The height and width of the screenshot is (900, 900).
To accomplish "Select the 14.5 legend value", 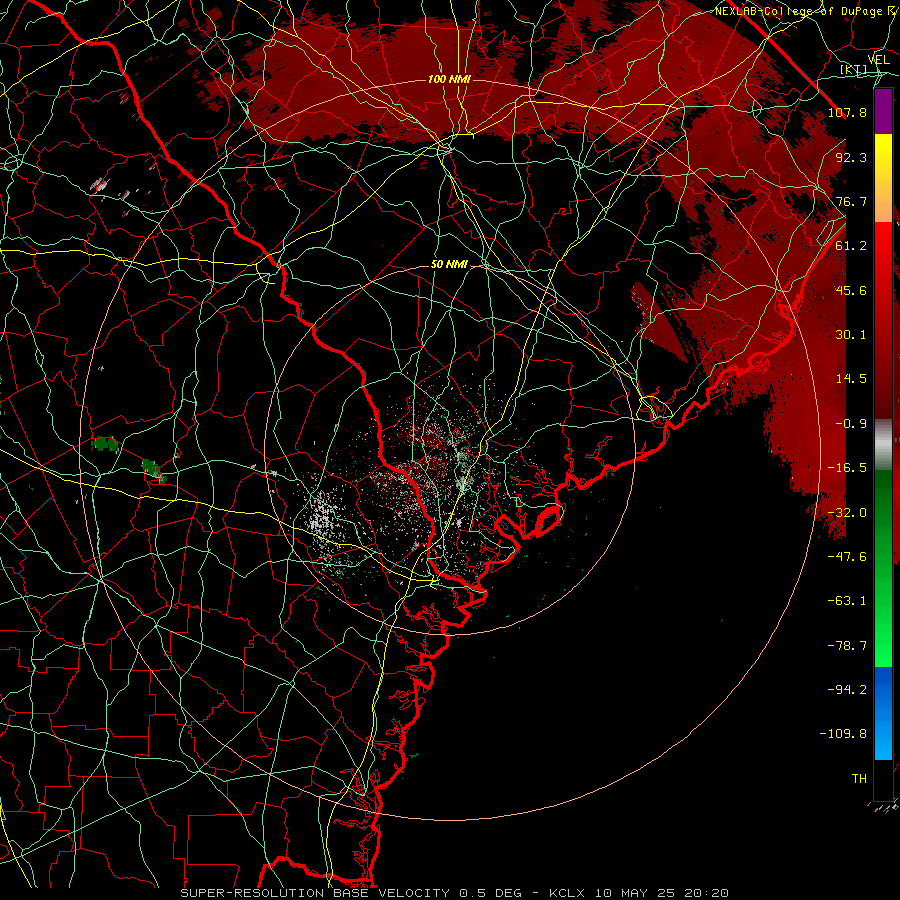I will click(851, 379).
